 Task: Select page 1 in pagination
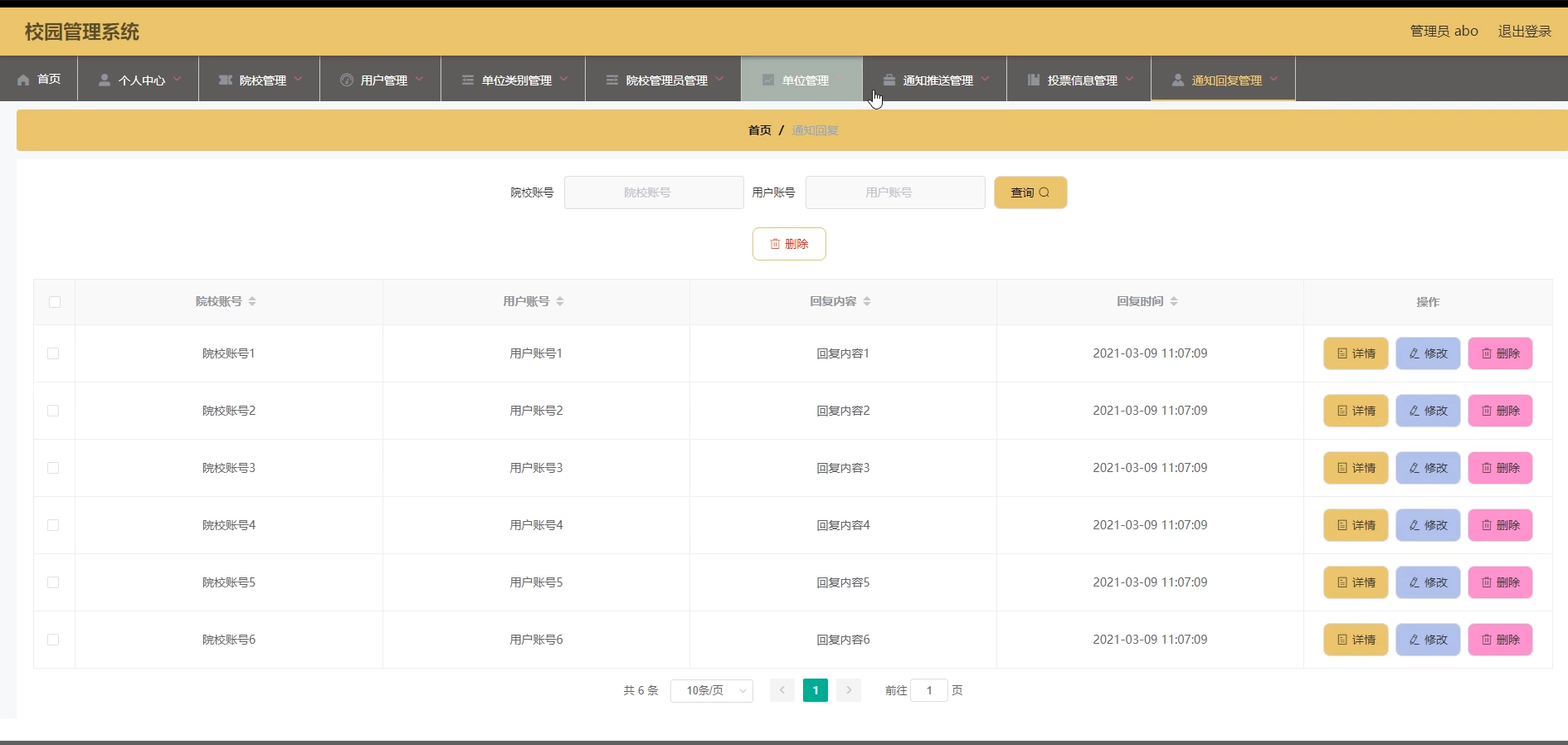(816, 690)
